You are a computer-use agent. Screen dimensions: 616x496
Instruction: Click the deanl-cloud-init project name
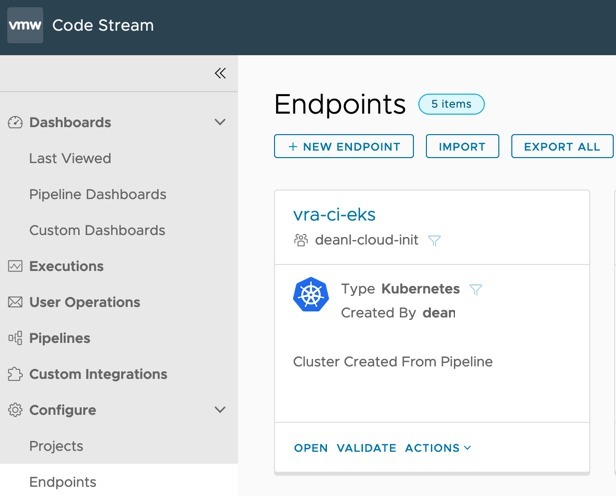click(367, 240)
